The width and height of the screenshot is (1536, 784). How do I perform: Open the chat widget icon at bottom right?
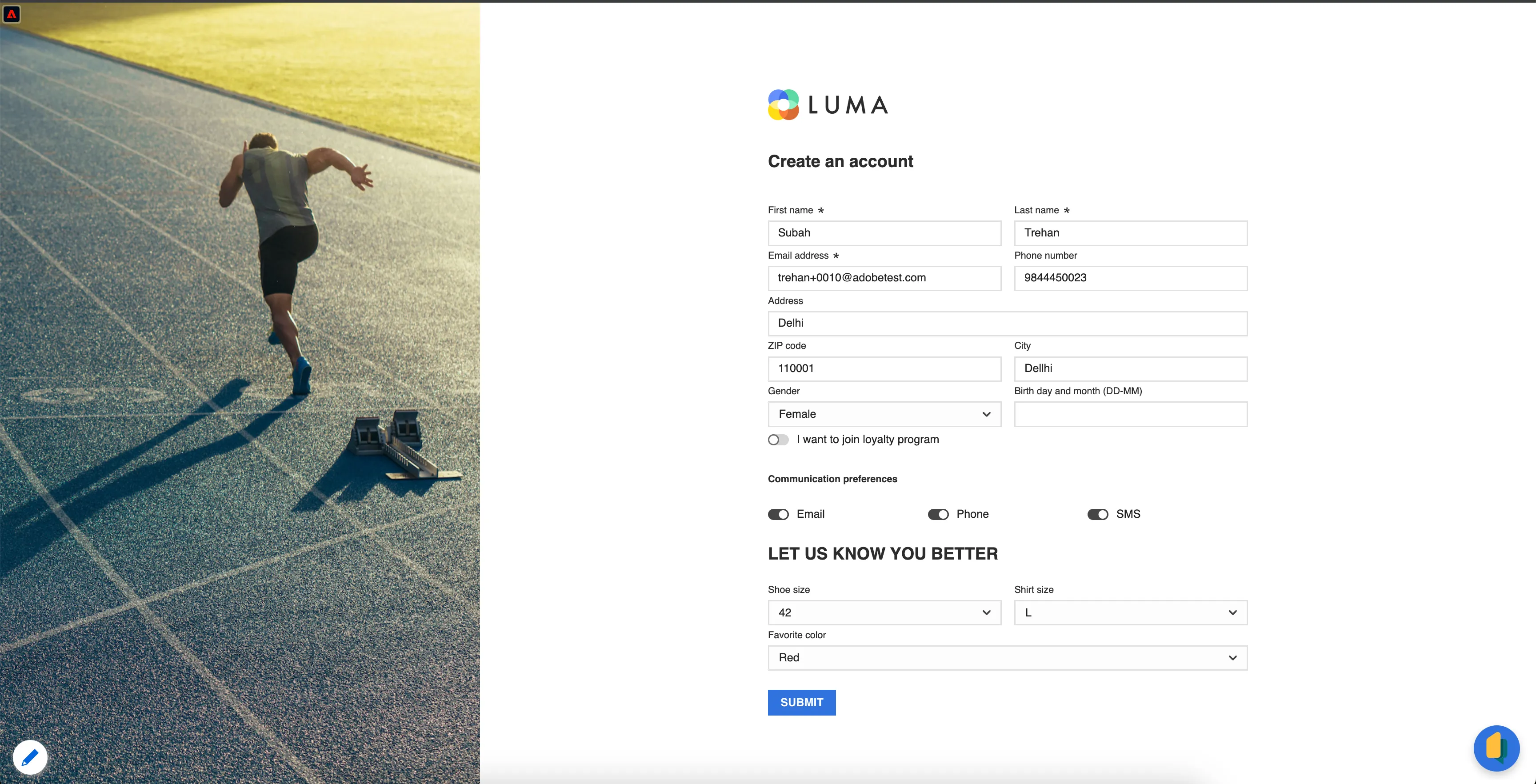click(1496, 748)
